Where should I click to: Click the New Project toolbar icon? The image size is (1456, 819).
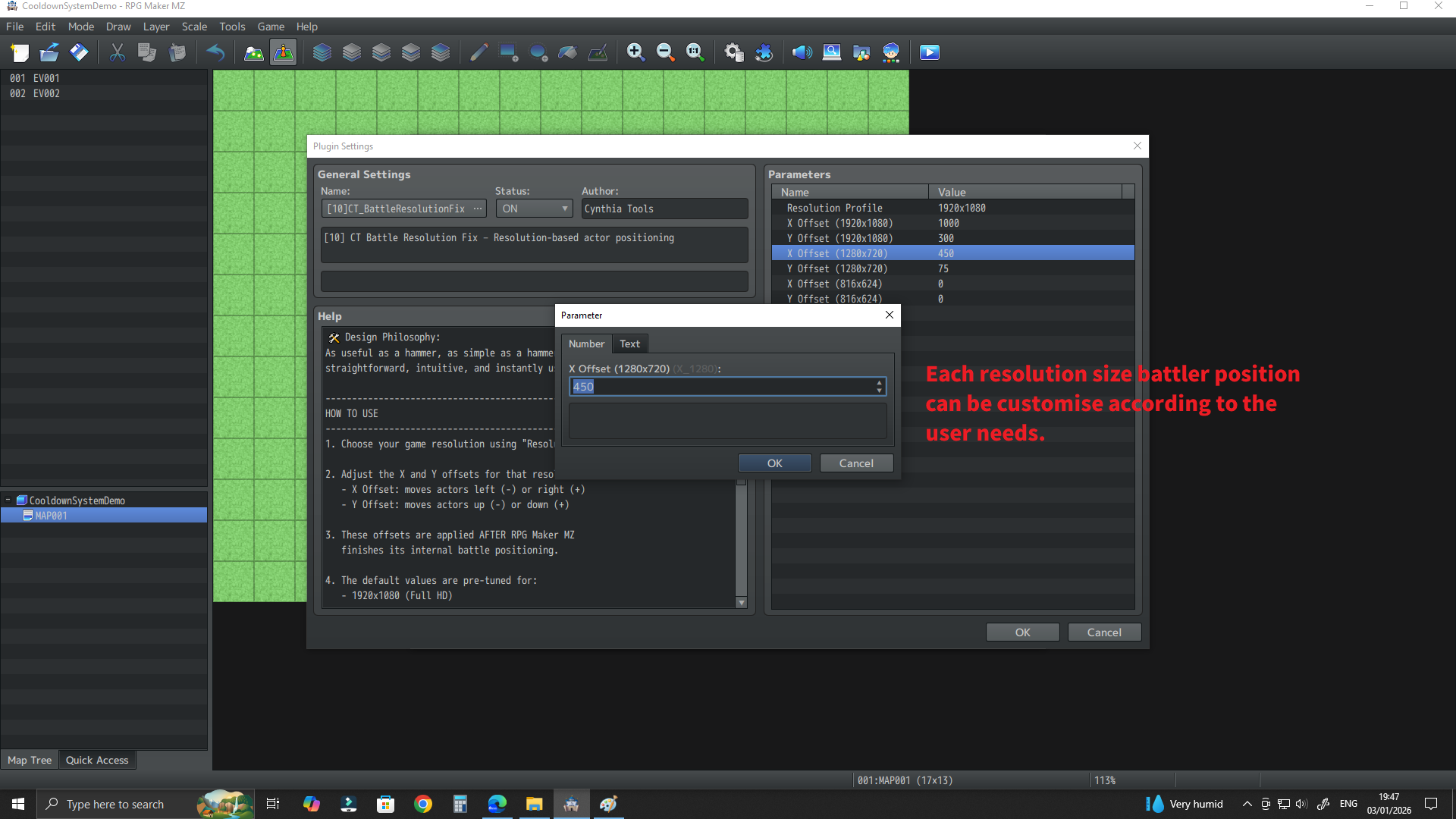coord(20,52)
